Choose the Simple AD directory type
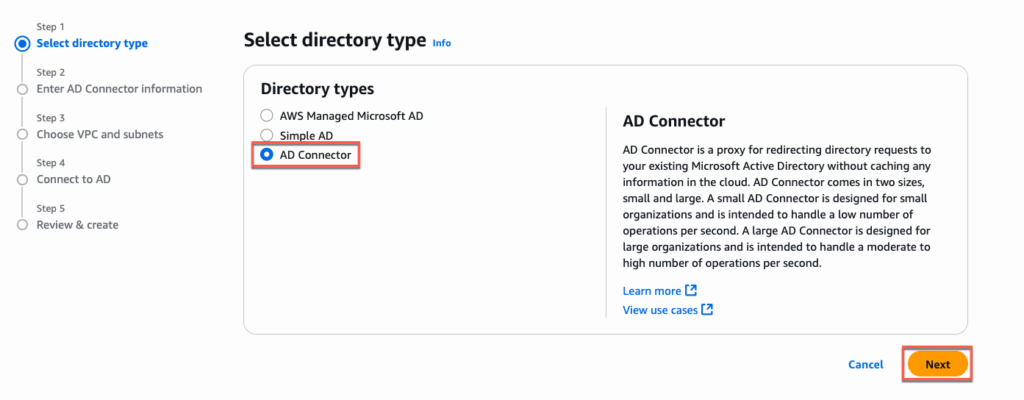Image resolution: width=1024 pixels, height=400 pixels. (x=267, y=135)
